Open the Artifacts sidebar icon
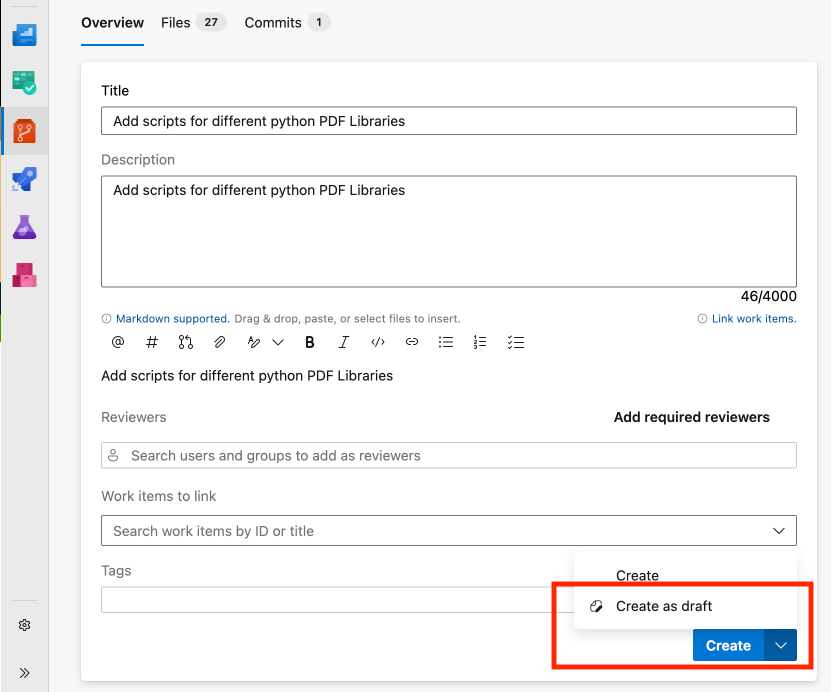The image size is (831, 692). coord(24,275)
